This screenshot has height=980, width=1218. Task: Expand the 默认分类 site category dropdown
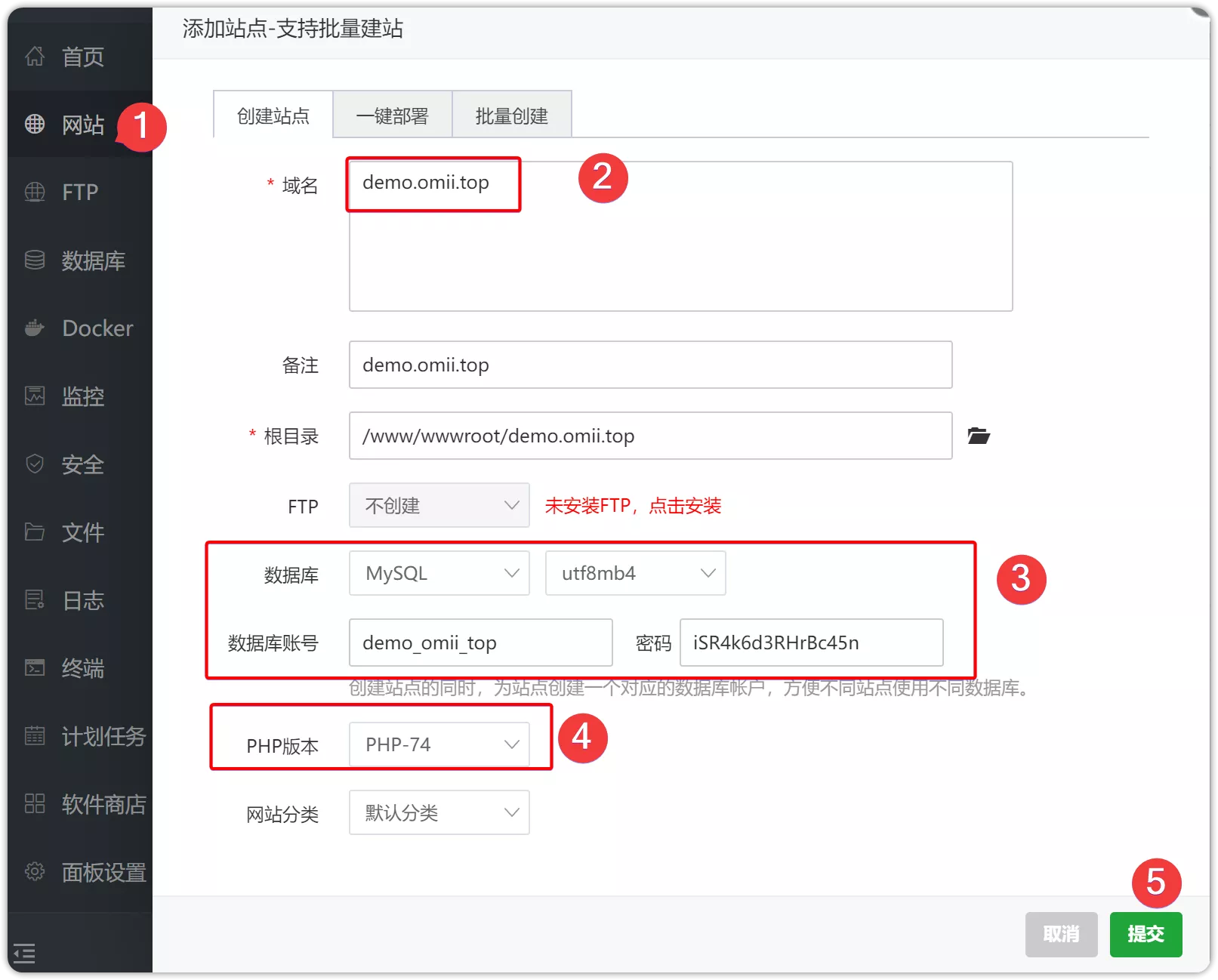(439, 812)
